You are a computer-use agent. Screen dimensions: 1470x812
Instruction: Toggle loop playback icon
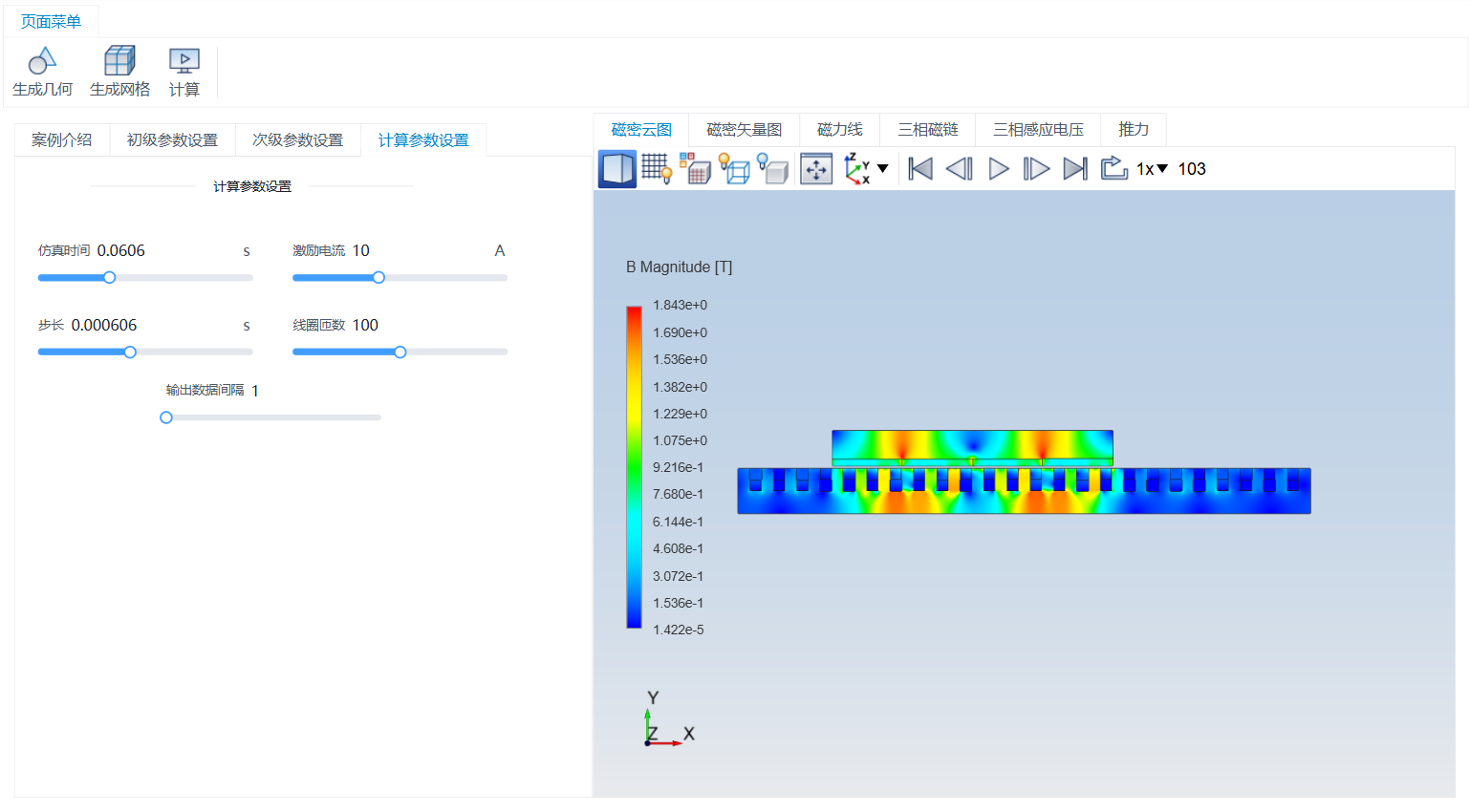[x=1114, y=168]
